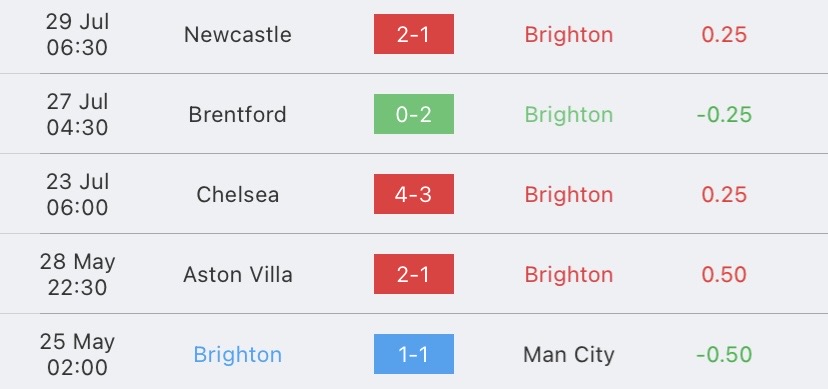Select green Brighton name in Brentford row
Viewport: 828px width, 389px height.
point(569,115)
